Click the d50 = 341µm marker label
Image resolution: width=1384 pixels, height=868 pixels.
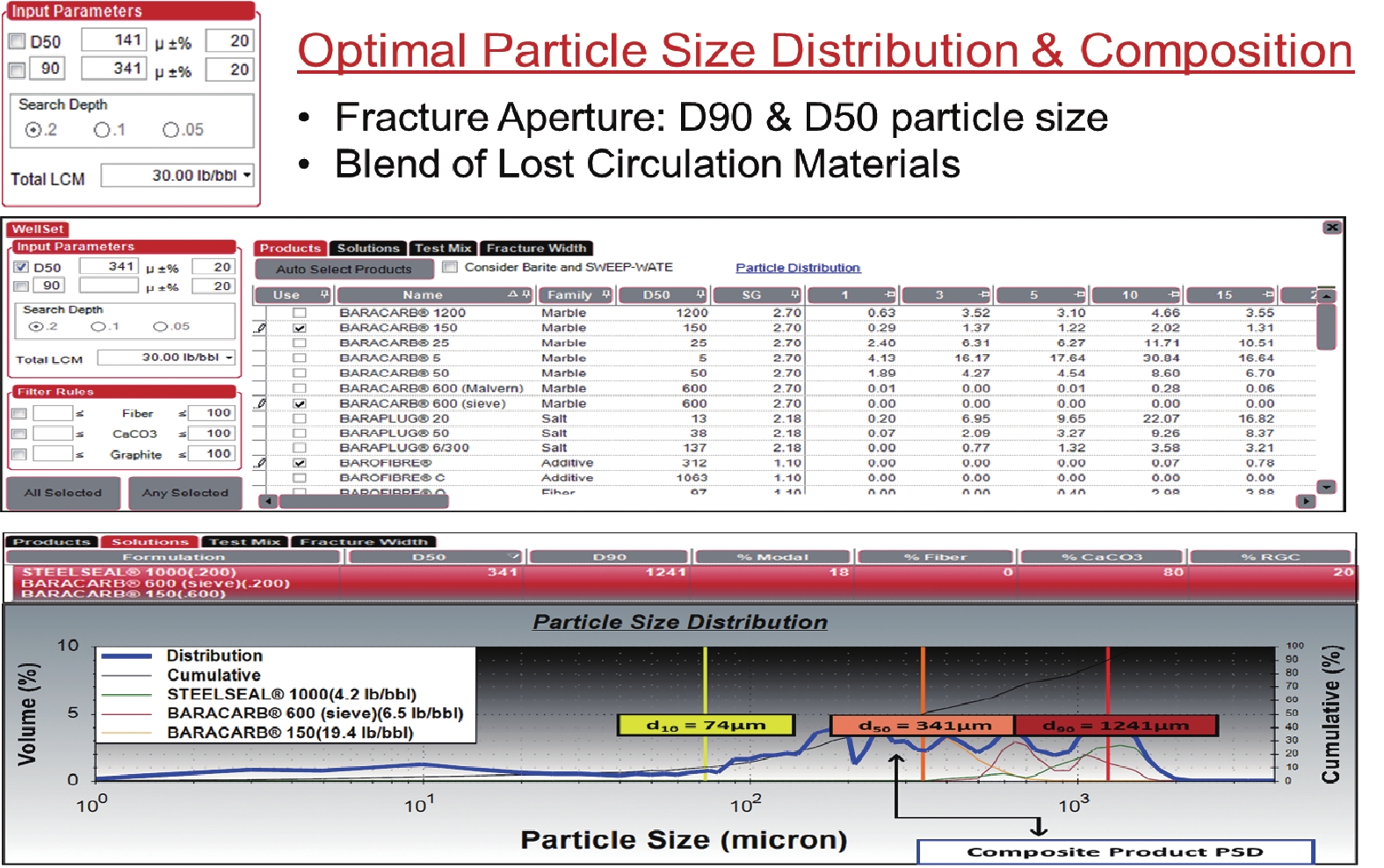click(x=924, y=726)
